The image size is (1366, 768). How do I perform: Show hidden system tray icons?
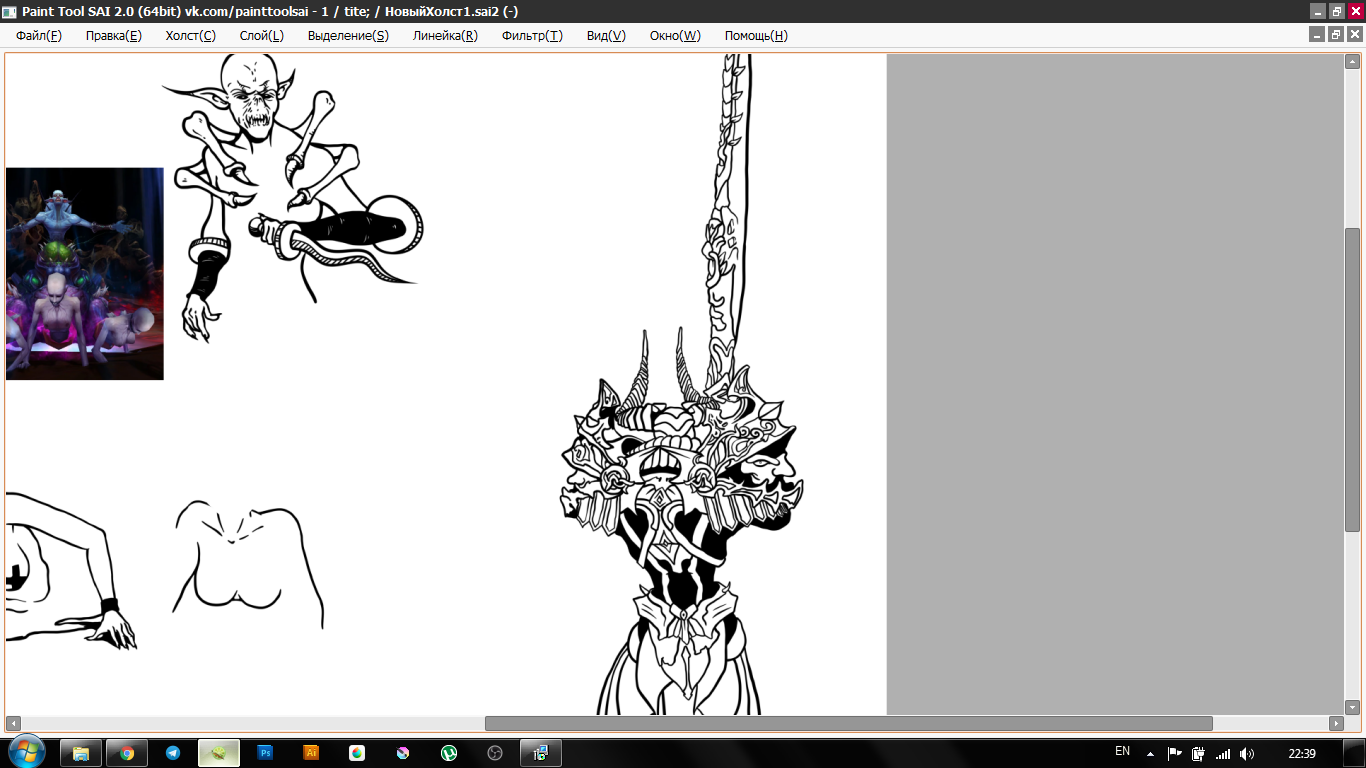(x=1150, y=753)
